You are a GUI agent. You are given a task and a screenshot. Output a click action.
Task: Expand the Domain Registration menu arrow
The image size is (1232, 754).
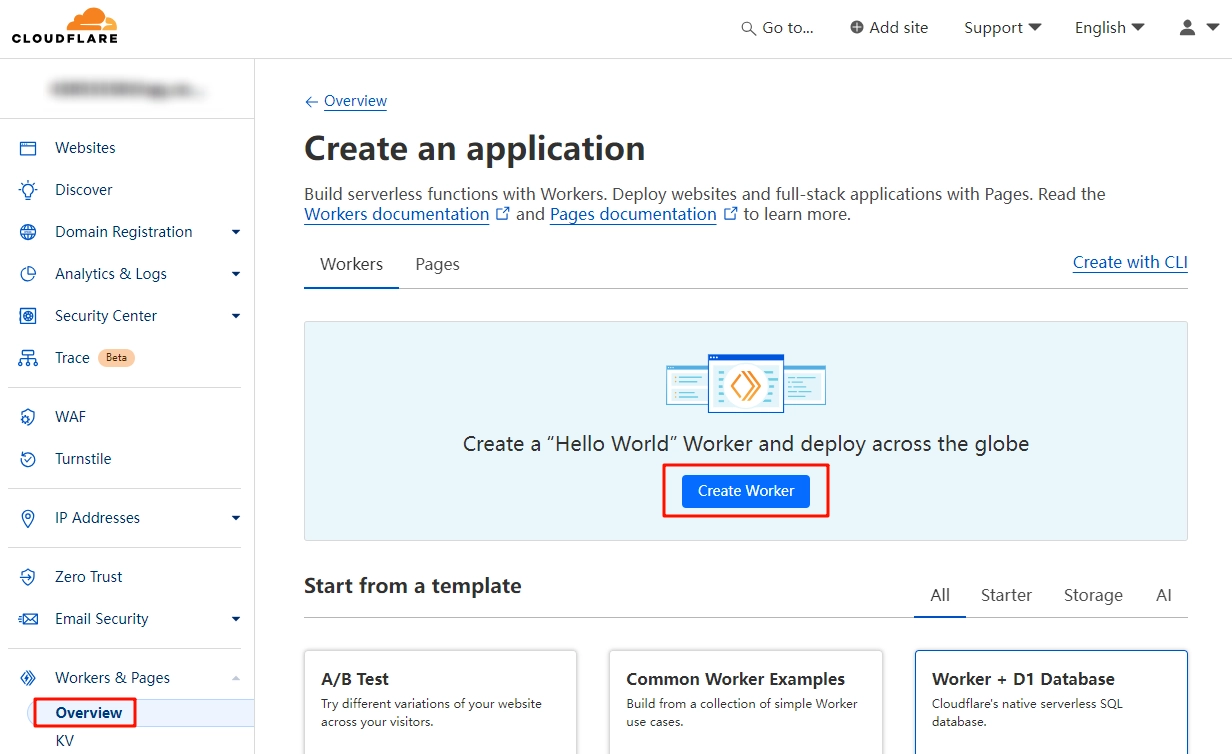coord(236,232)
